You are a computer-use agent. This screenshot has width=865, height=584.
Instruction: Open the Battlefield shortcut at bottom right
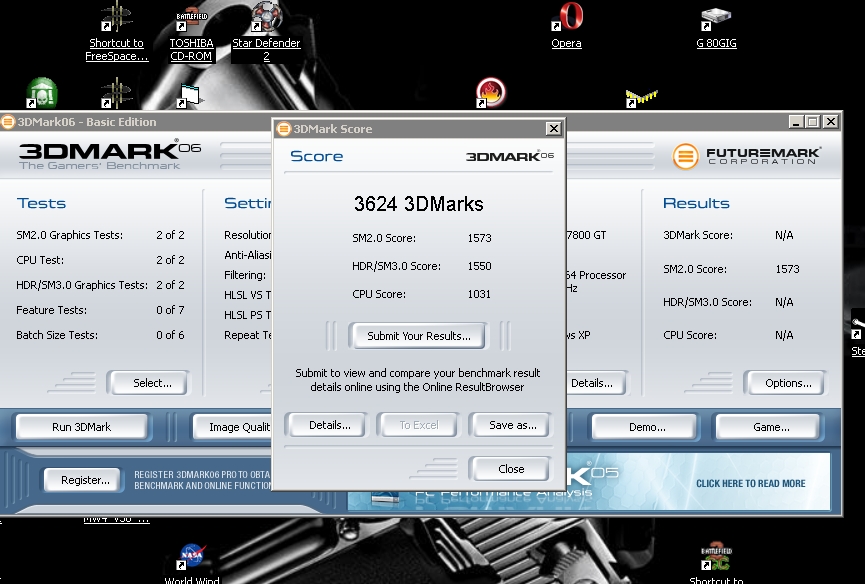716,557
